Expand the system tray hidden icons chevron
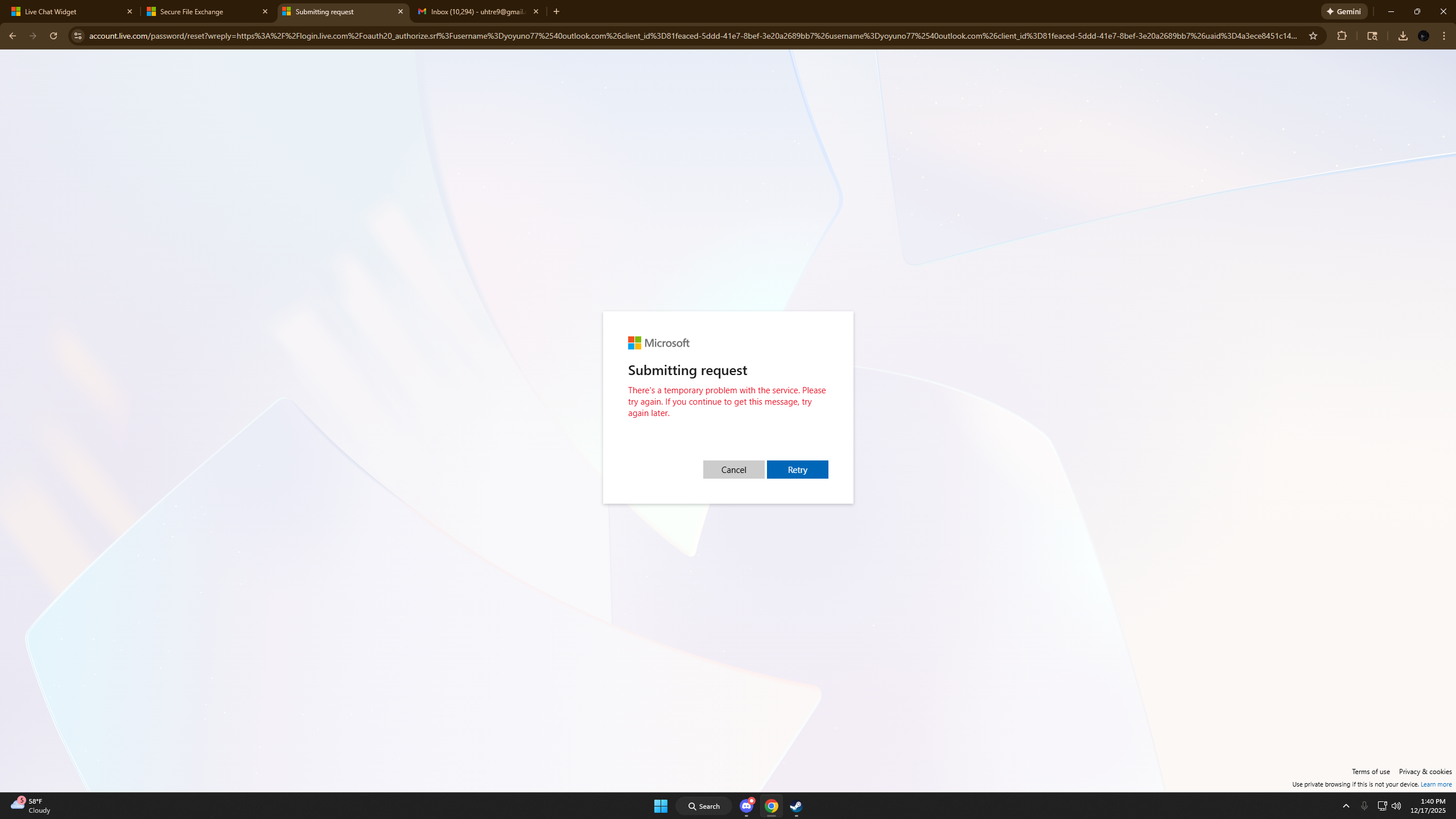This screenshot has height=819, width=1456. pyautogui.click(x=1346, y=806)
